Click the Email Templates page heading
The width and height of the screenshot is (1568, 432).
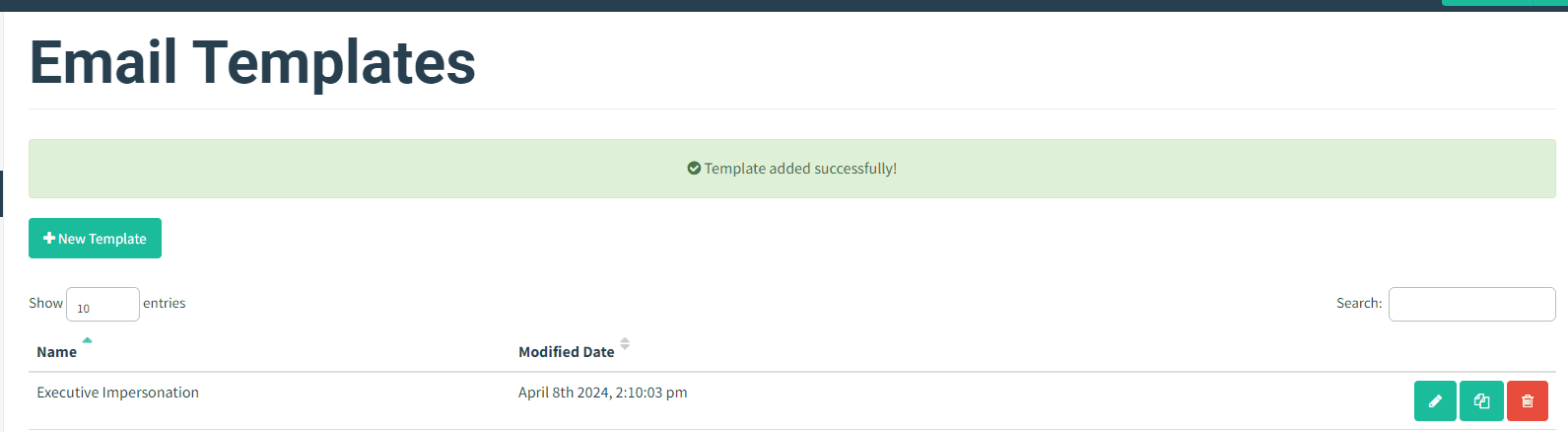[x=252, y=61]
